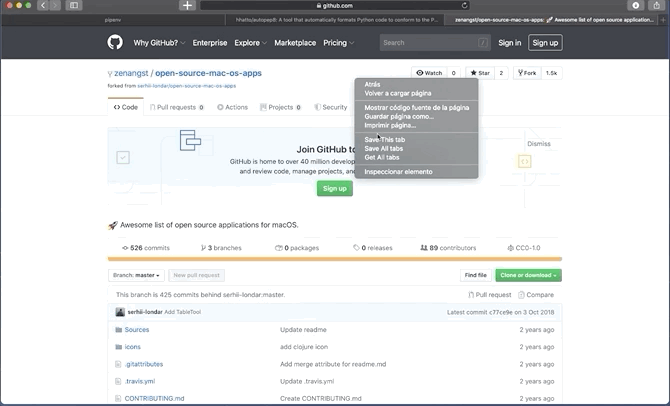Screen dimensions: 670x406
Task: Click the GitHub search field
Action: click(435, 43)
